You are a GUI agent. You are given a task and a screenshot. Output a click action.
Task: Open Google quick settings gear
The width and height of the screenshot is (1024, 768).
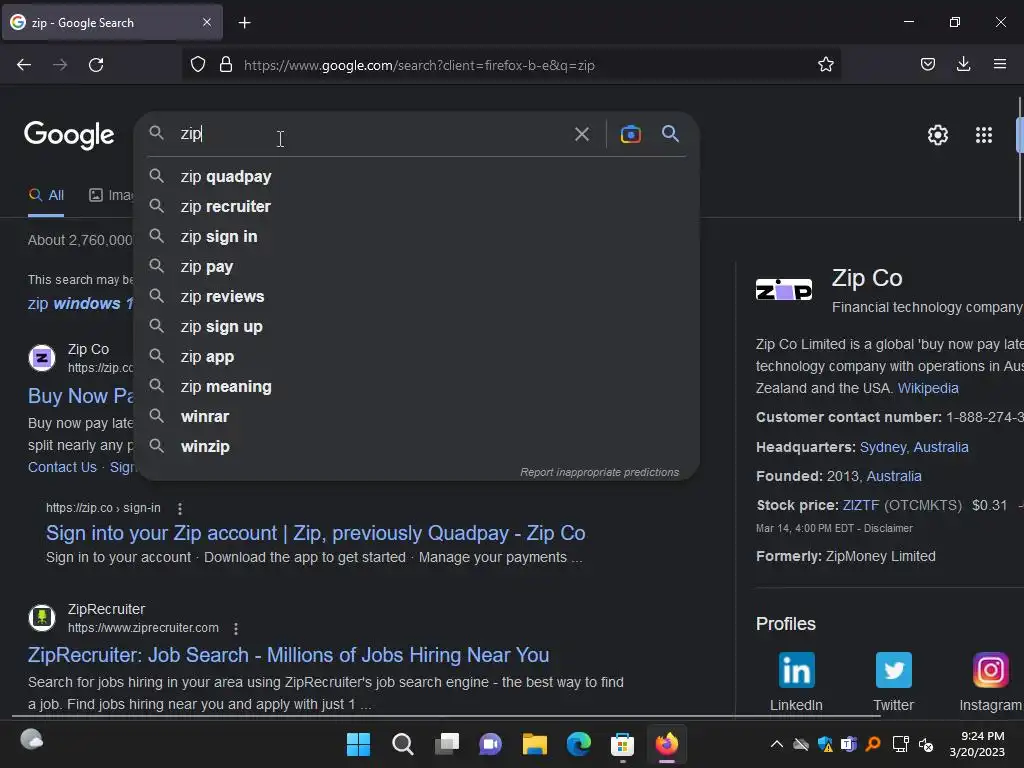pos(938,135)
